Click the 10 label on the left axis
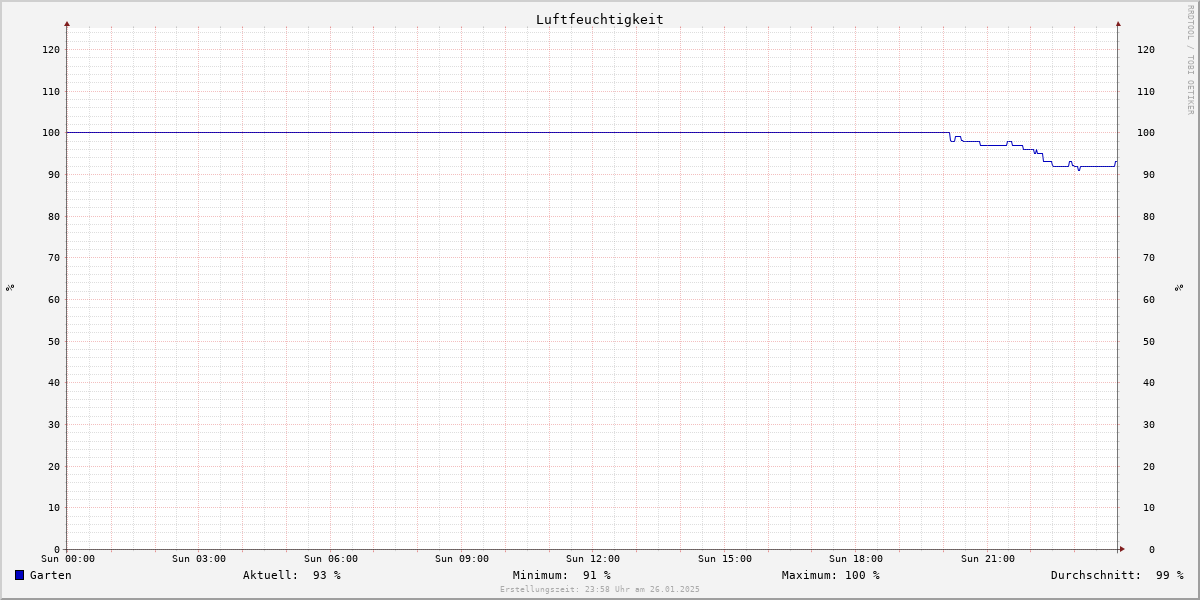1200x600 pixels. 54,508
